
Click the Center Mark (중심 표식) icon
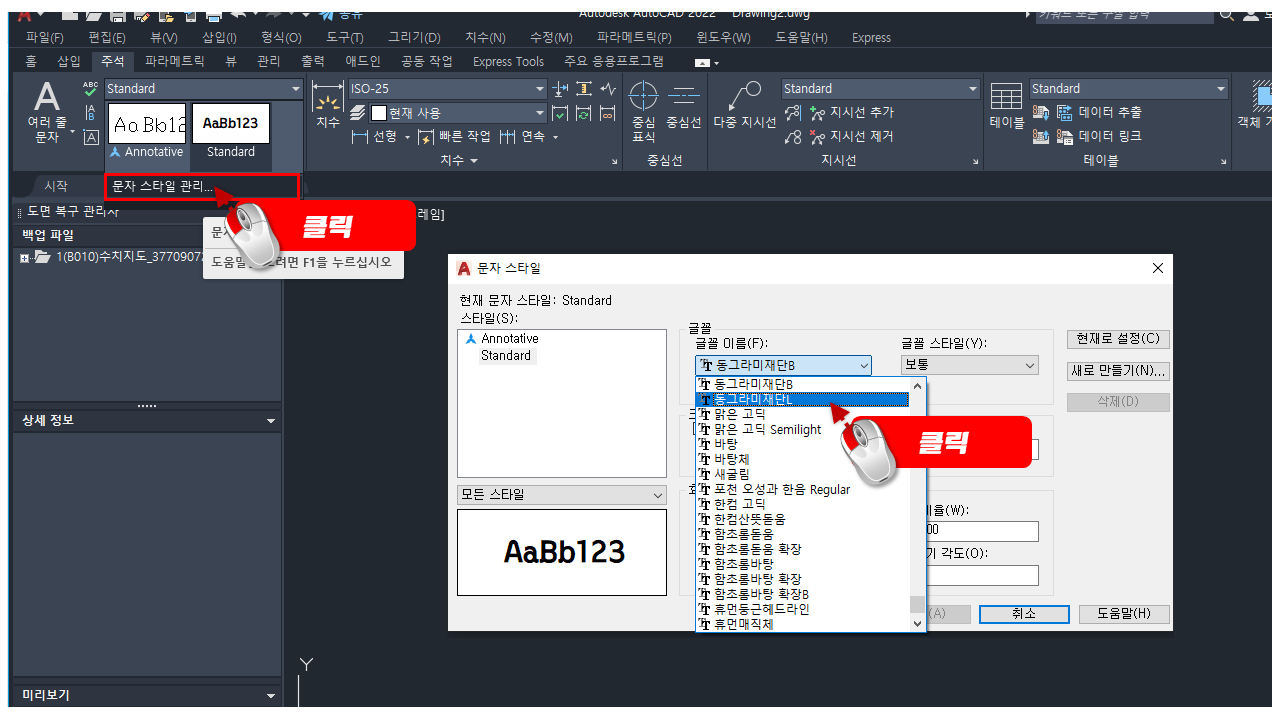[643, 112]
